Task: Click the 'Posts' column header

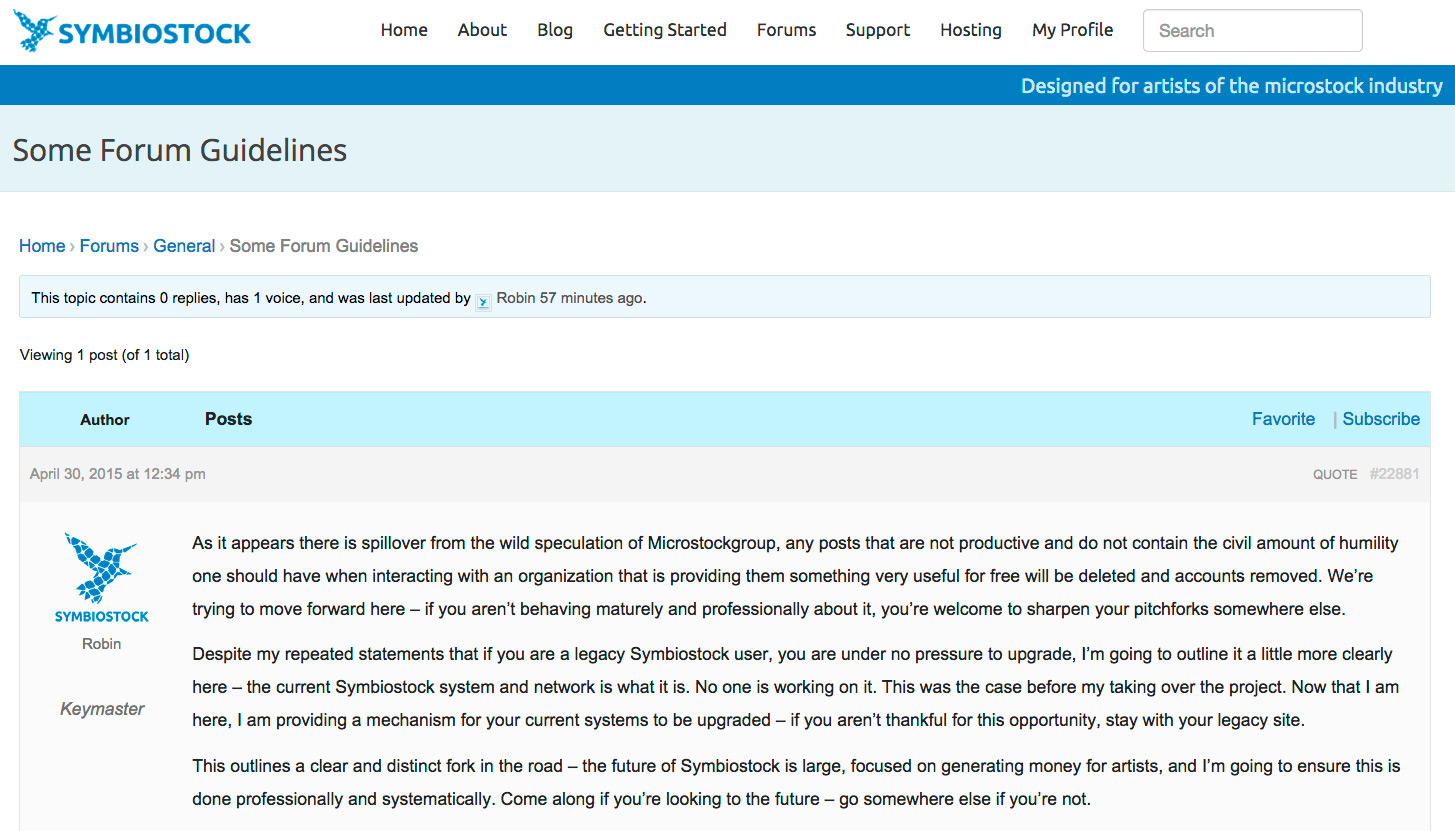Action: [x=228, y=419]
